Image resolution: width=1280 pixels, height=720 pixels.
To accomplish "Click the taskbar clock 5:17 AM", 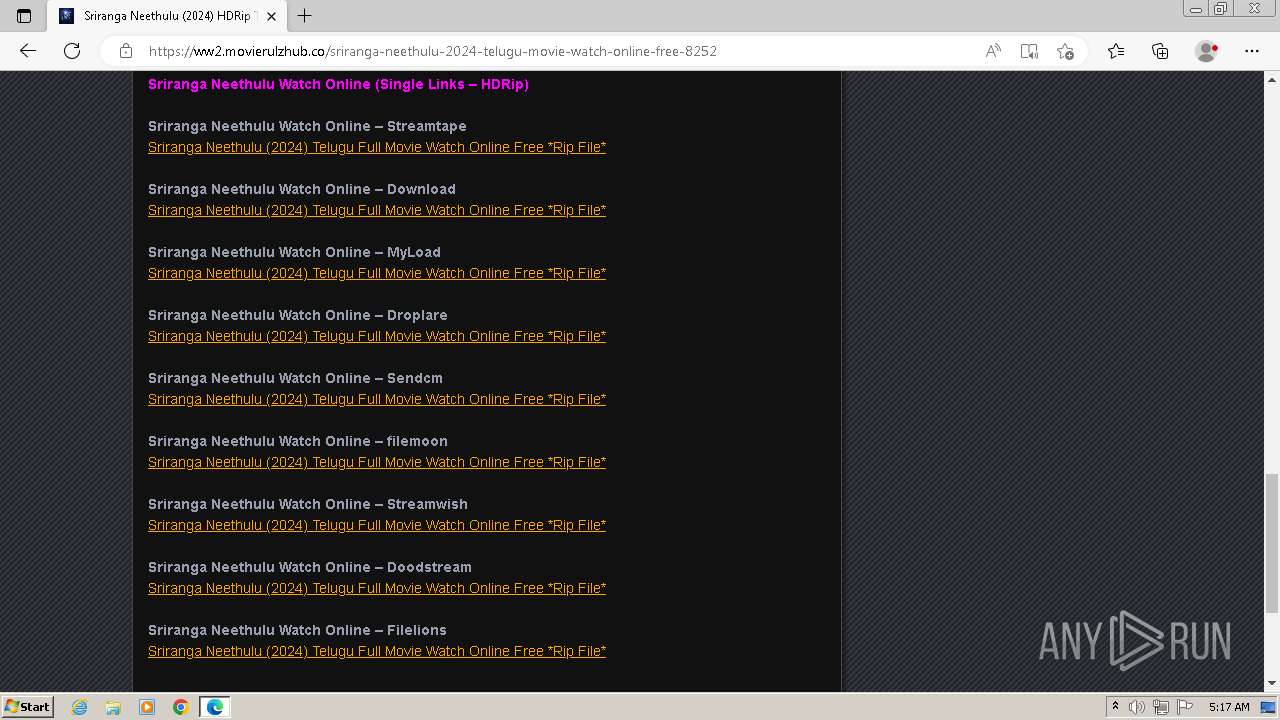I will point(1229,707).
